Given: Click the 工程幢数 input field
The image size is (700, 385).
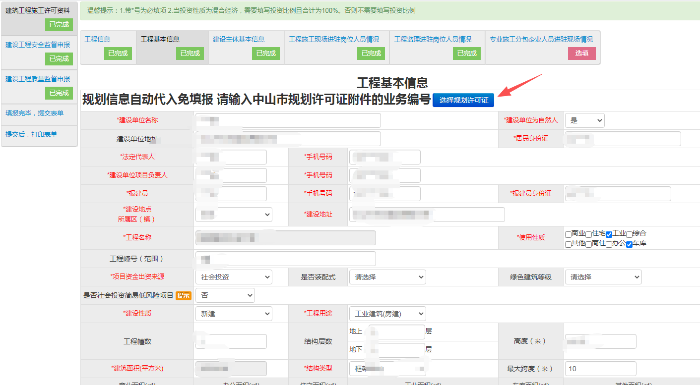Looking at the screenshot, I should [x=231, y=341].
